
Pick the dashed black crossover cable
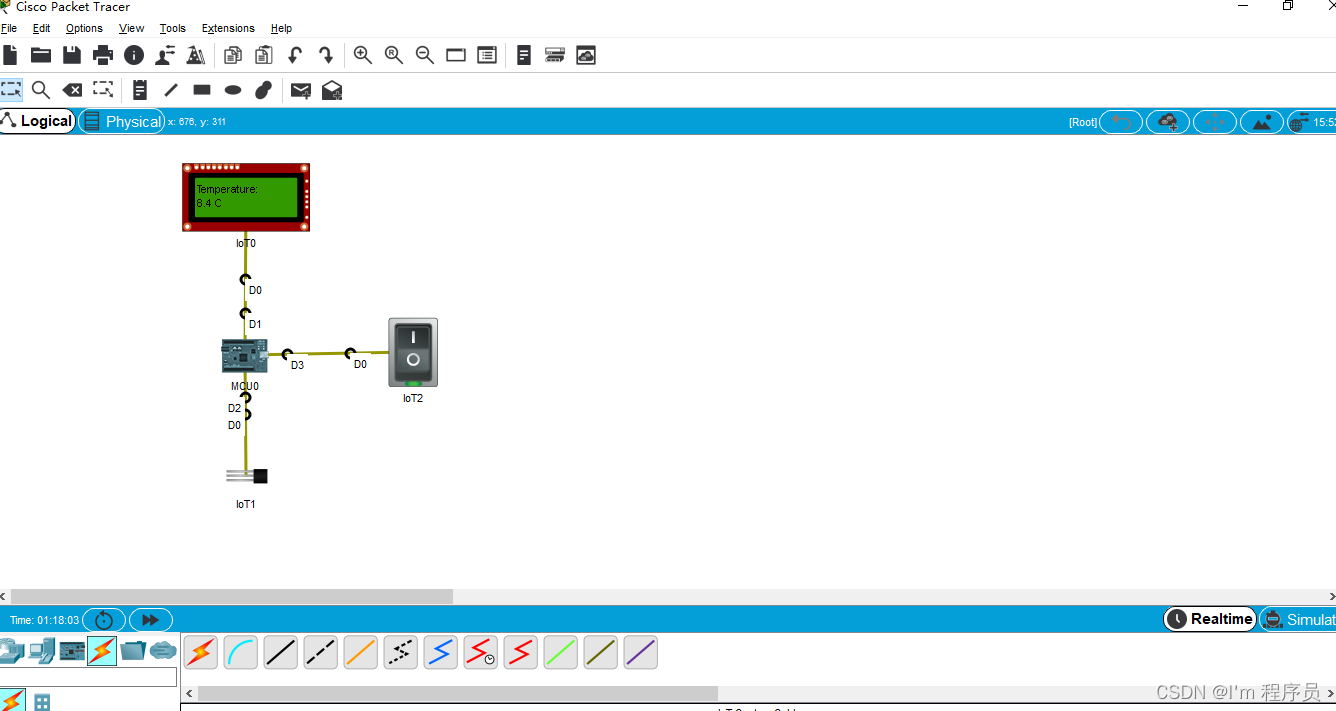point(321,653)
